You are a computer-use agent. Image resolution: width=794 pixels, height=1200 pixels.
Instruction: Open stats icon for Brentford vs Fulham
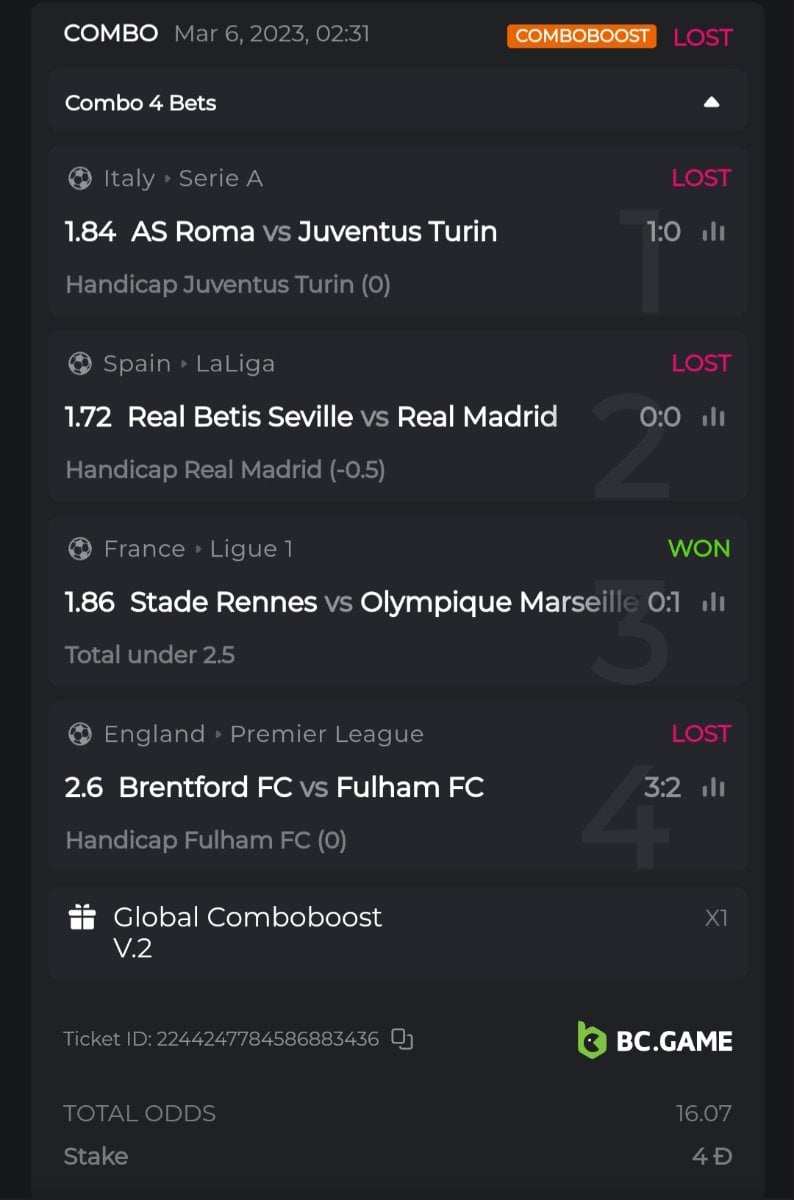click(x=713, y=788)
